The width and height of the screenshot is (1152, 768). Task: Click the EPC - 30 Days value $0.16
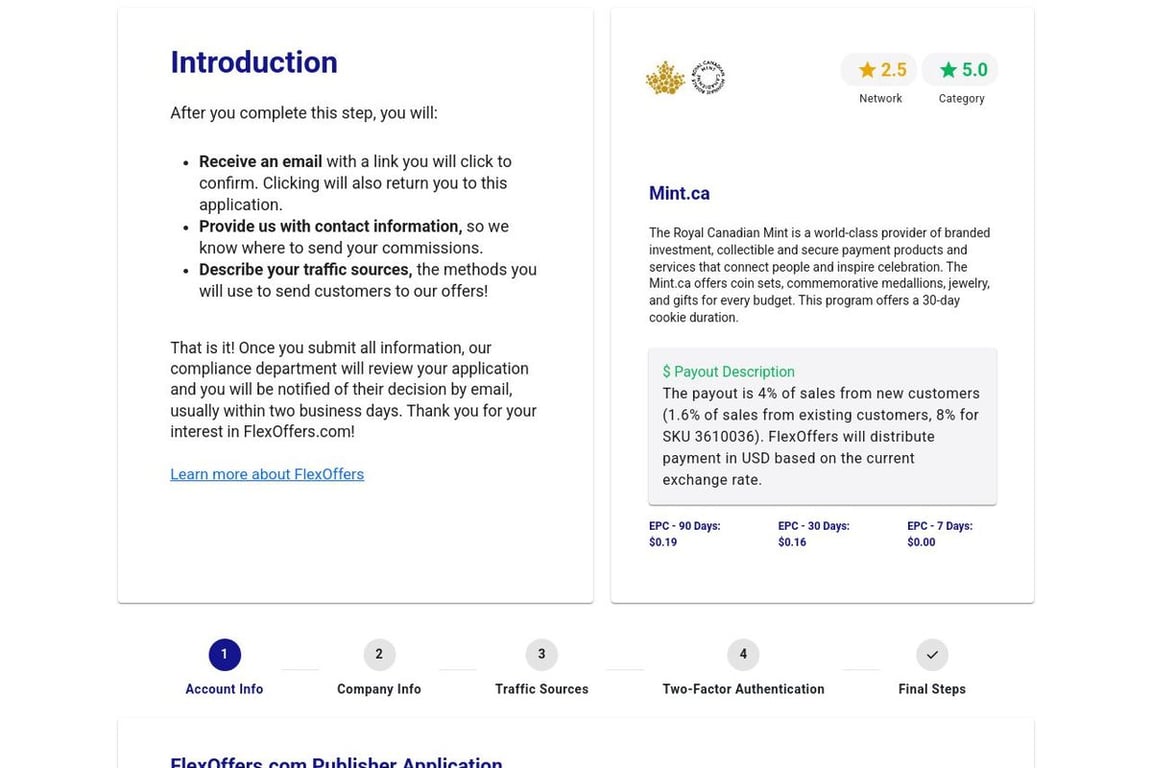(x=792, y=542)
